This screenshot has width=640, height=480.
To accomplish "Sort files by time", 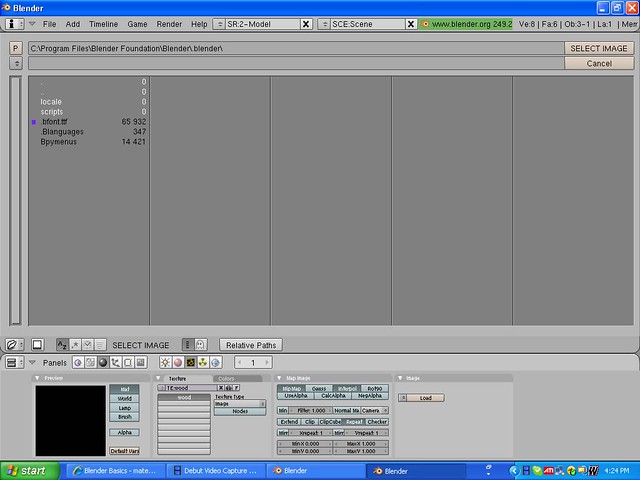I will (87, 345).
